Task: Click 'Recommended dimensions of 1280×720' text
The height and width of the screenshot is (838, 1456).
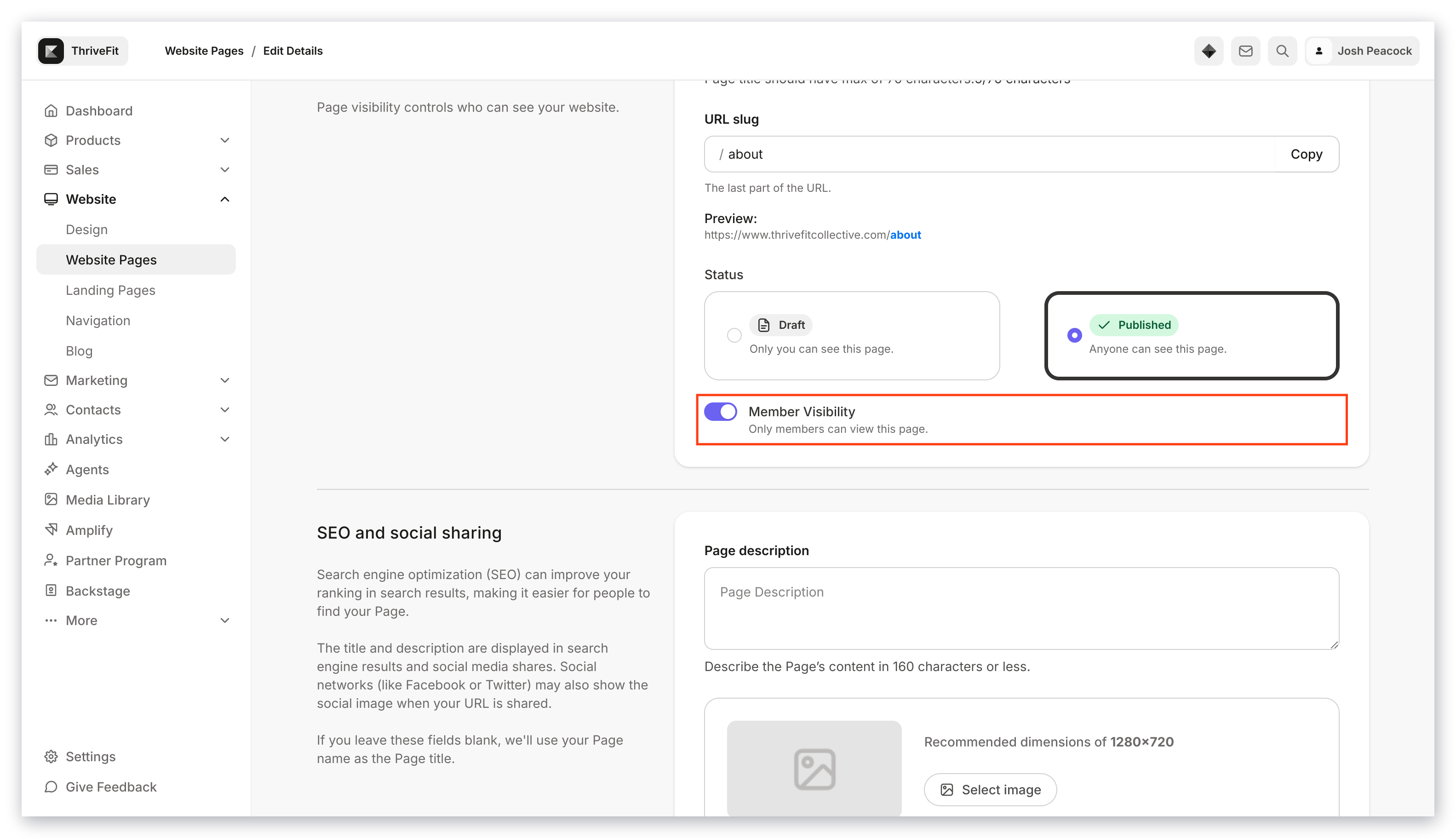Action: (x=1049, y=741)
